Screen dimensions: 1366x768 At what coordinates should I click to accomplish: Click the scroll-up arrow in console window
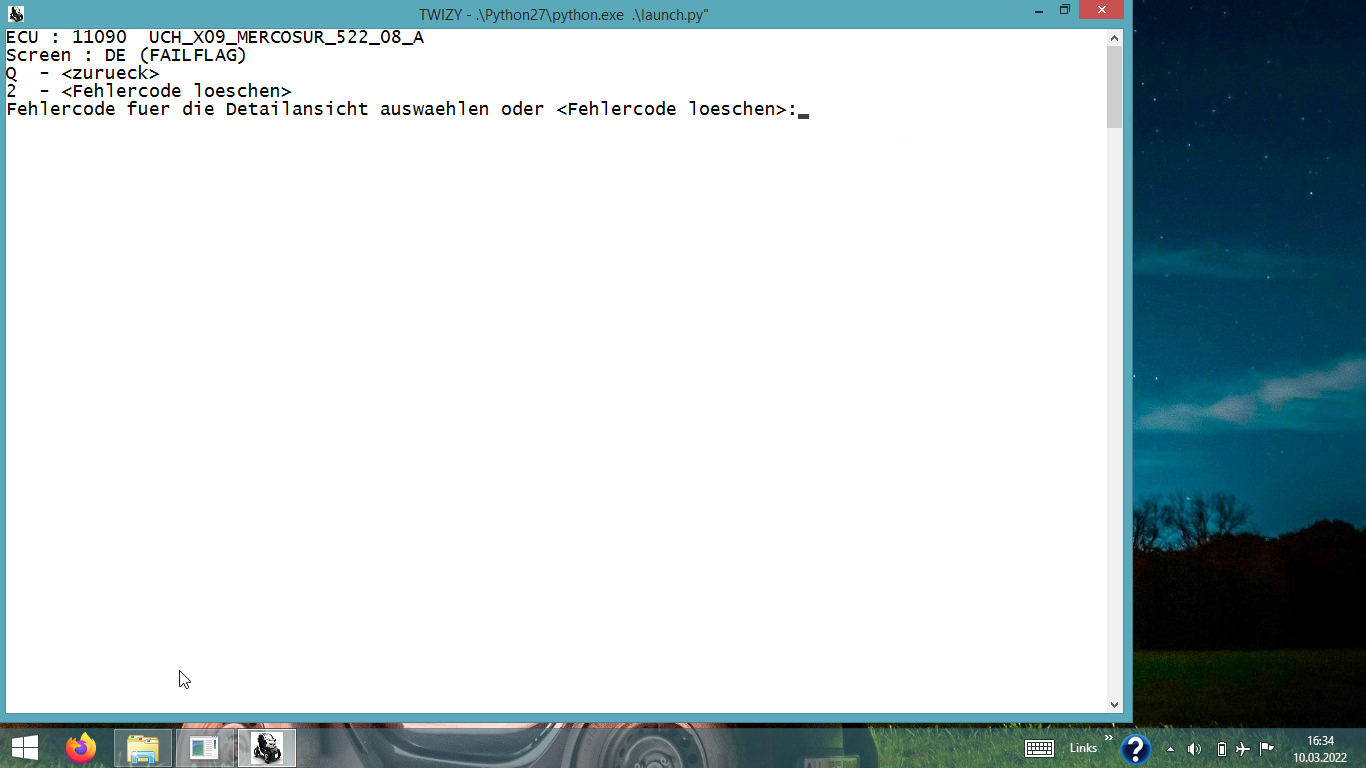click(x=1115, y=38)
